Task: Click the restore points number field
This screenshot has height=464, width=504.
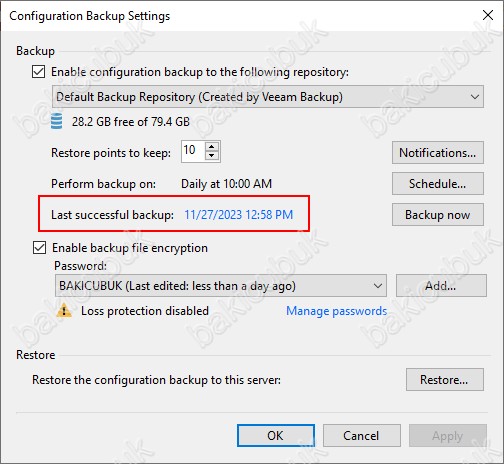Action: 193,152
